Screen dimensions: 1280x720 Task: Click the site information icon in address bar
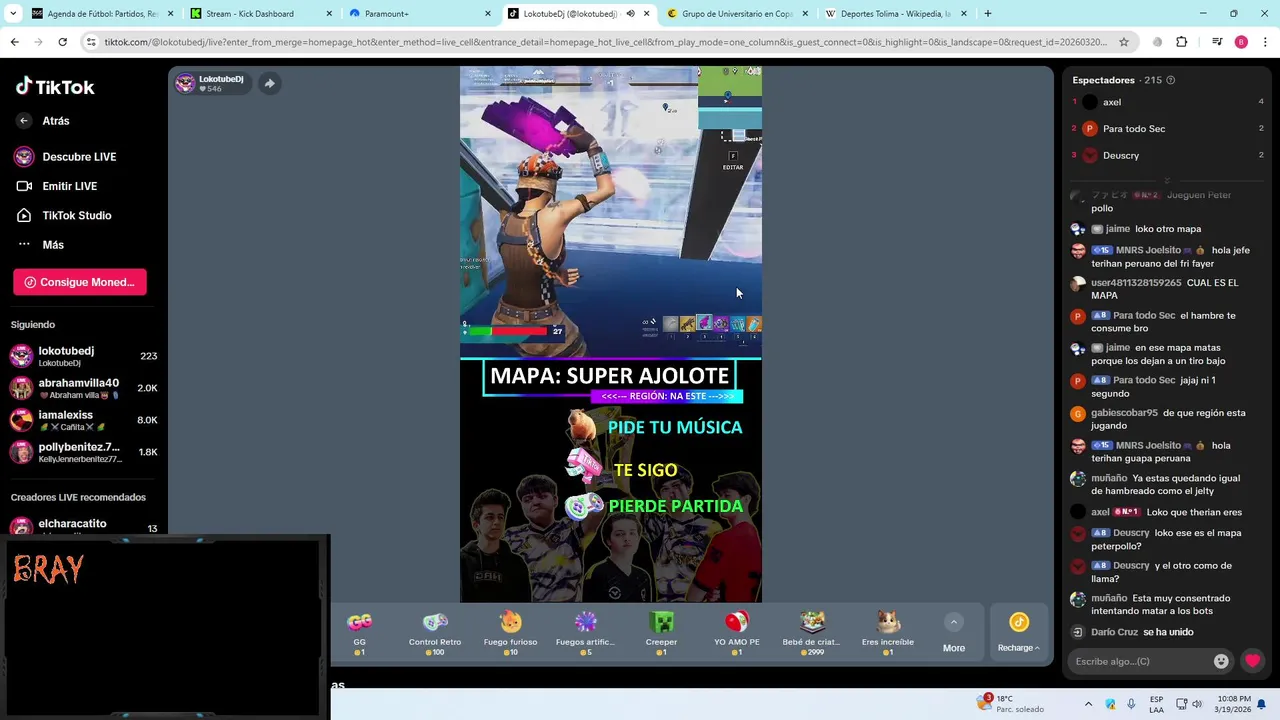click(91, 42)
